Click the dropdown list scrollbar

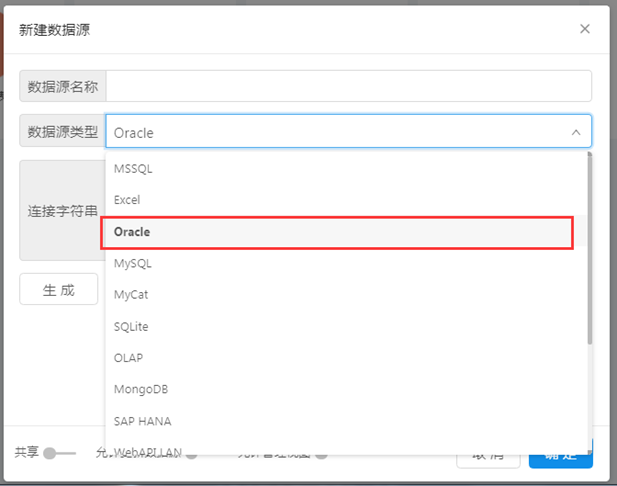589,249
